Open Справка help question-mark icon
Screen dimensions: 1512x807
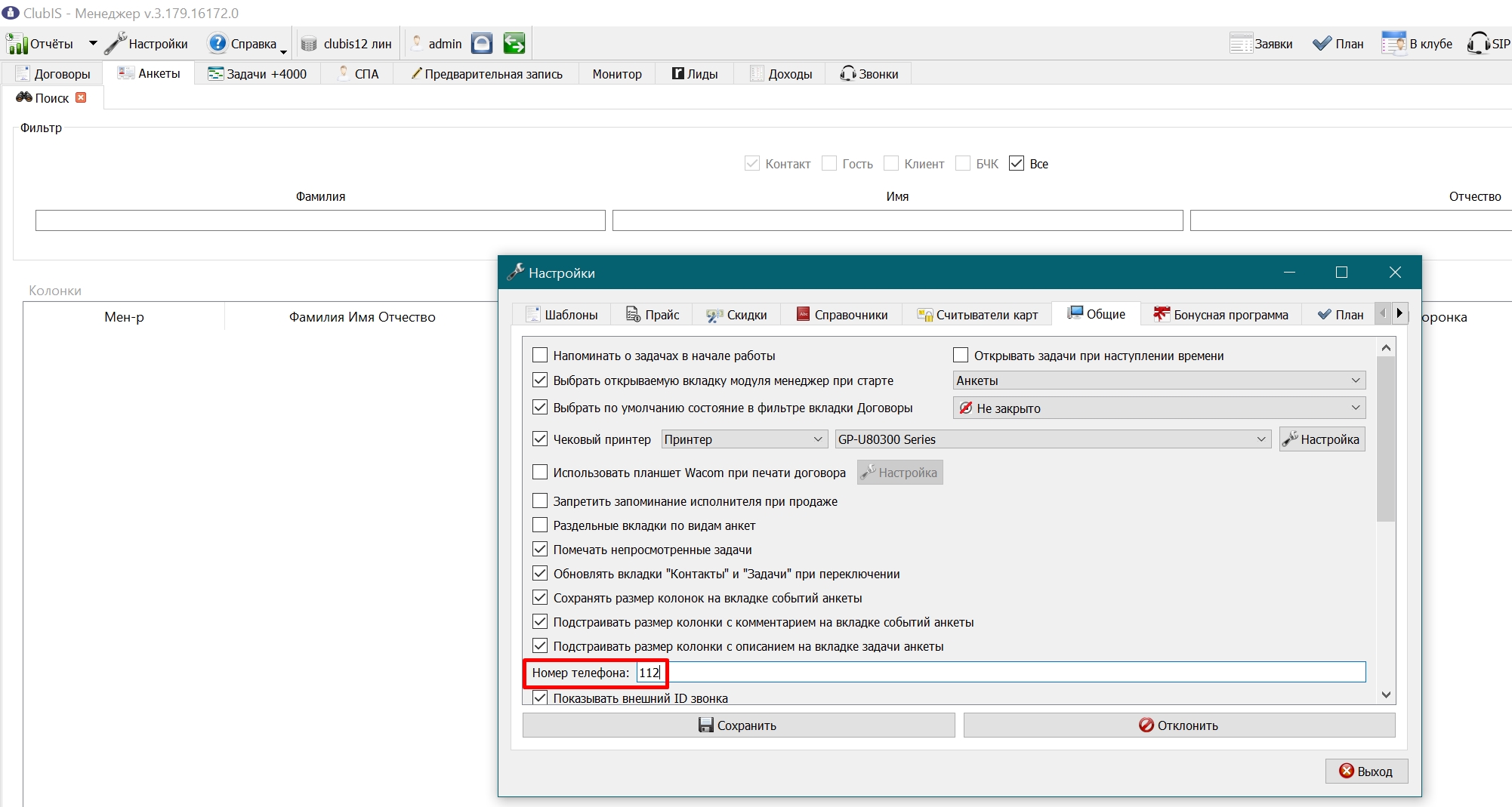click(218, 43)
